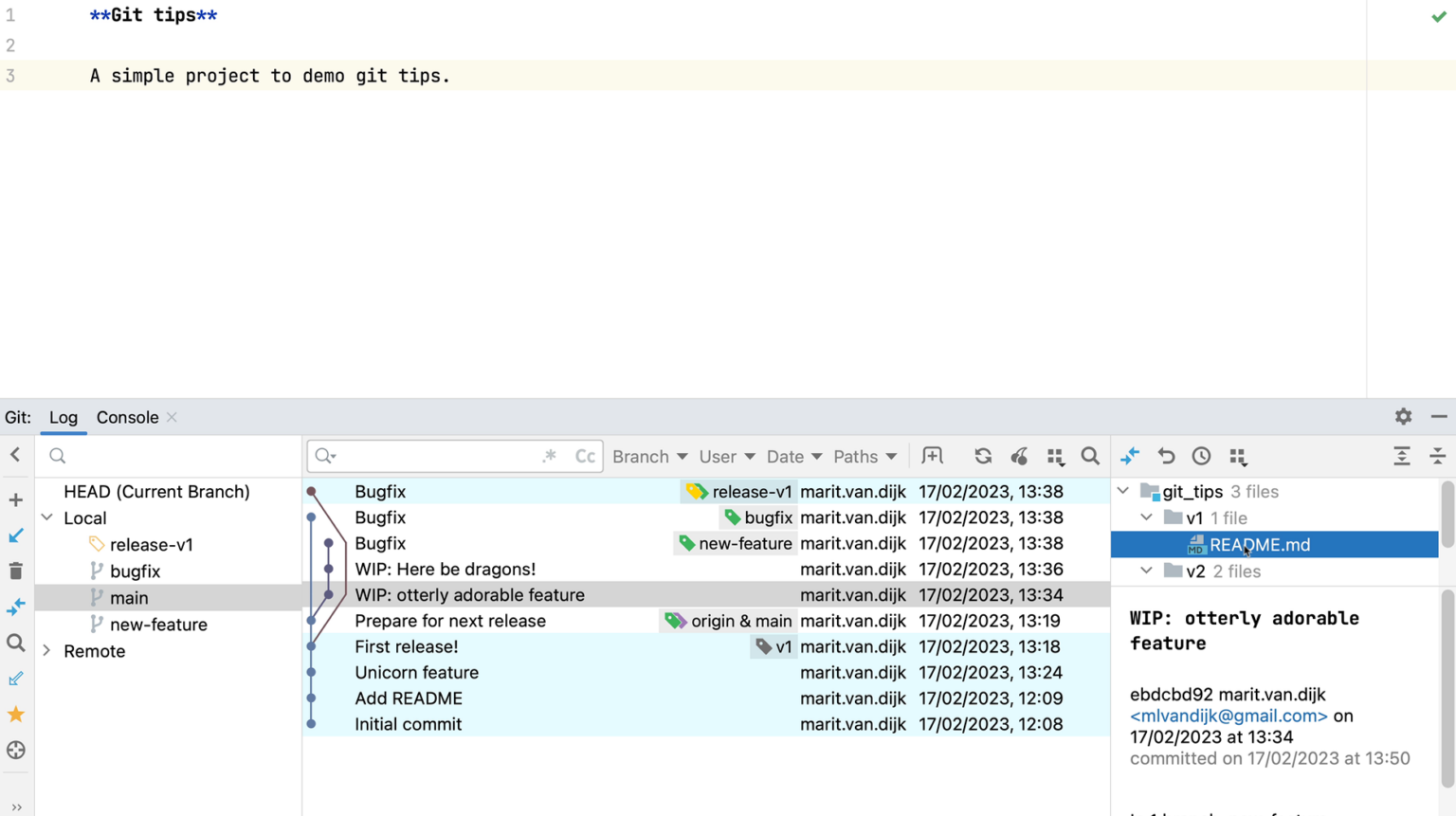Screen dimensions: 1456x816
Task: Click the Cherry-Pick icon in log toolbar
Action: pyautogui.click(x=1019, y=457)
